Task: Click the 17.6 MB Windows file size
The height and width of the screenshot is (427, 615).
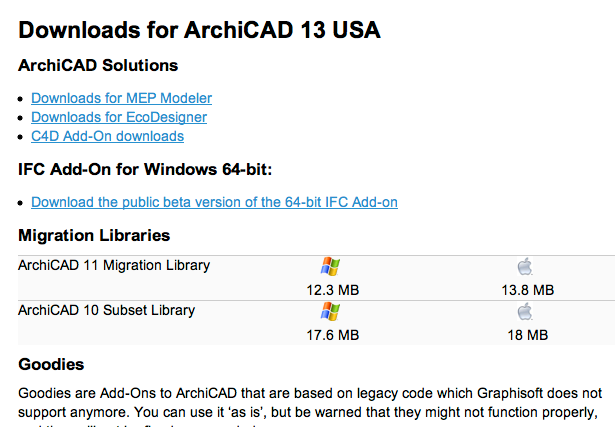Action: [x=332, y=335]
